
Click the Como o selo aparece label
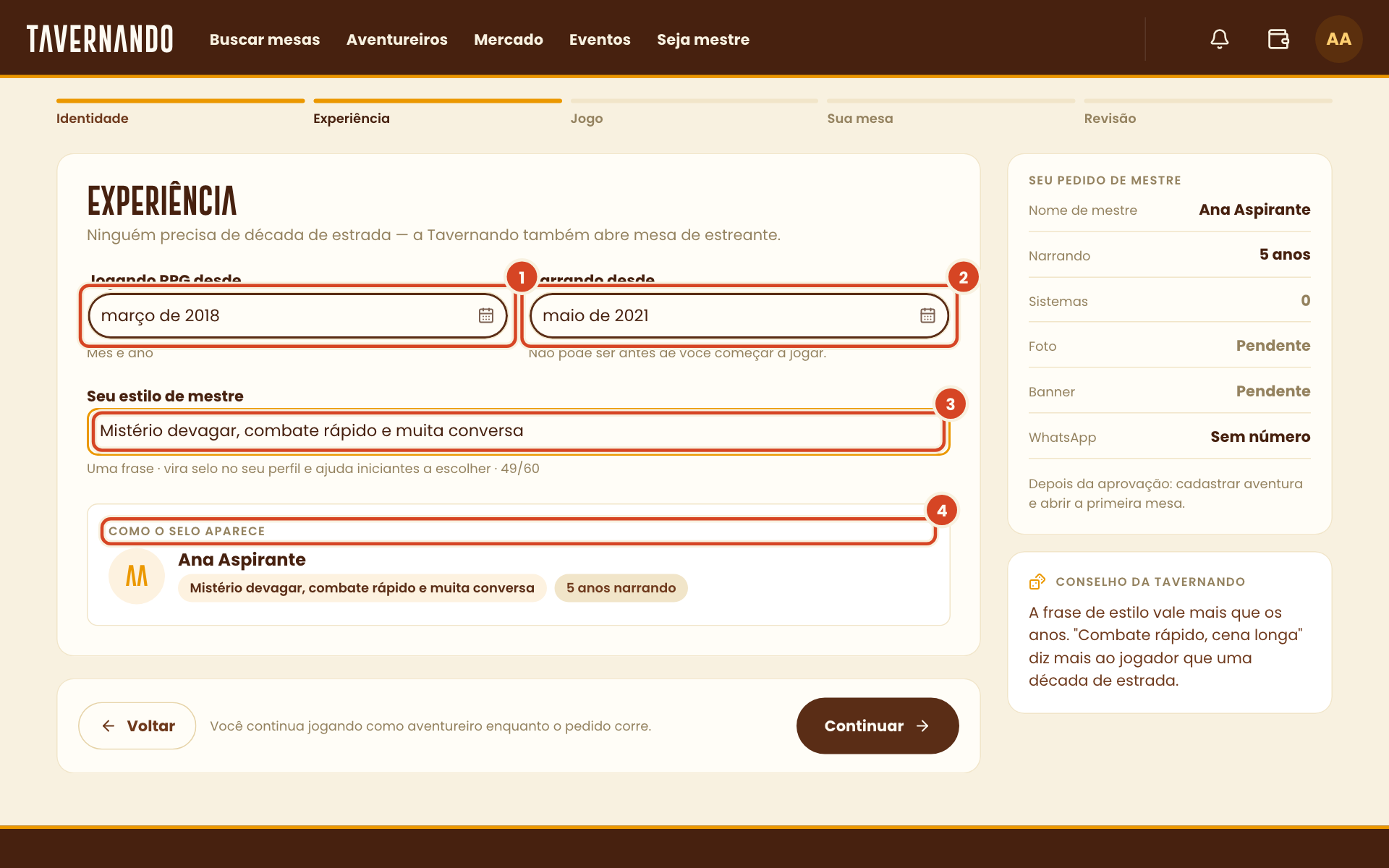187,531
